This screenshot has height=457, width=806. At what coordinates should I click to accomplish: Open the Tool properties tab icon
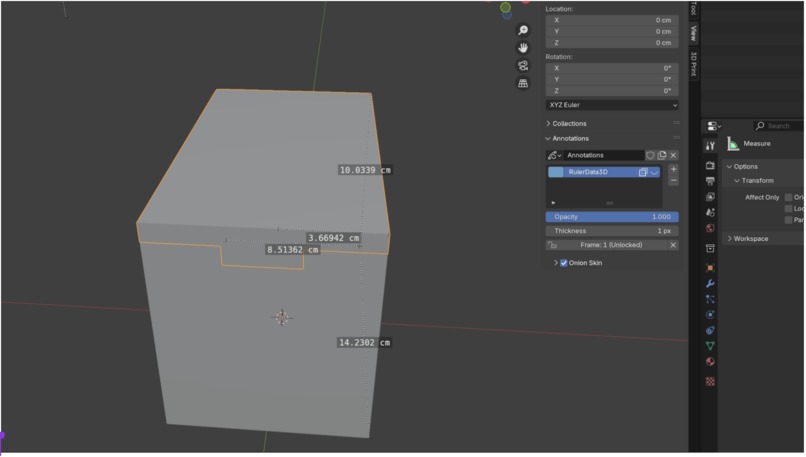[x=710, y=146]
